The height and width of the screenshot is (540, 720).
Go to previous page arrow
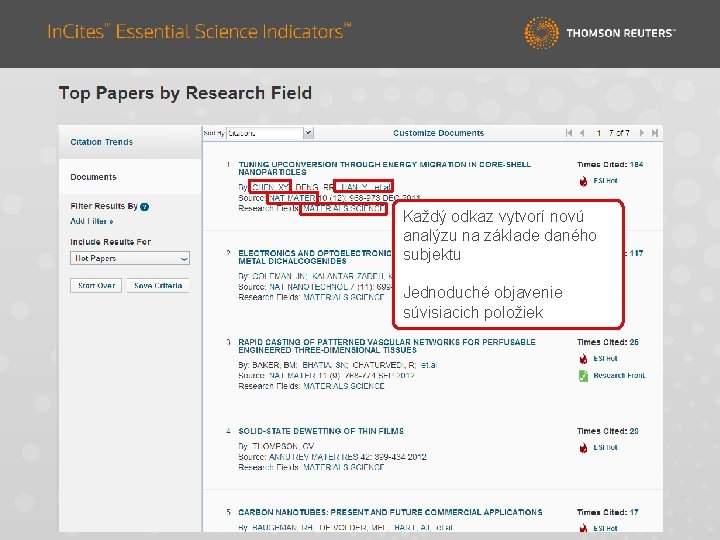click(x=582, y=133)
